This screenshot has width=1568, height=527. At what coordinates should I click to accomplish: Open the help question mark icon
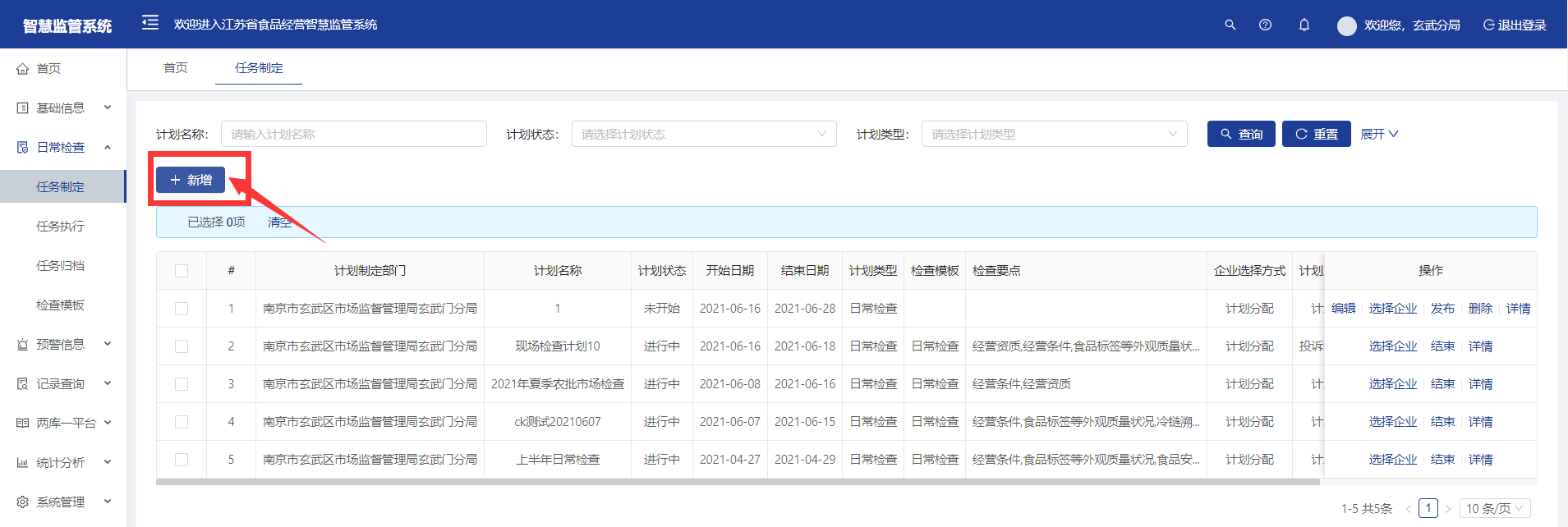tap(1265, 25)
